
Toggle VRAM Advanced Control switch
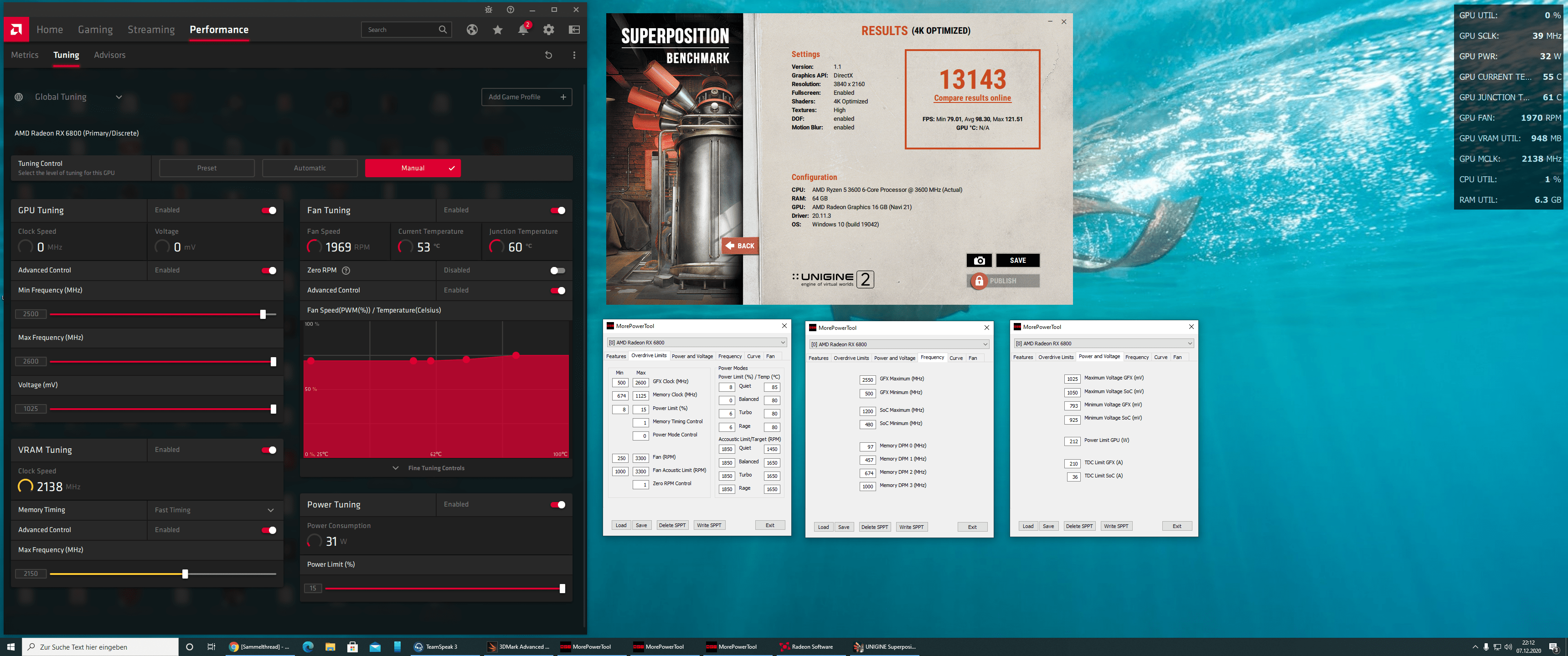click(x=269, y=530)
